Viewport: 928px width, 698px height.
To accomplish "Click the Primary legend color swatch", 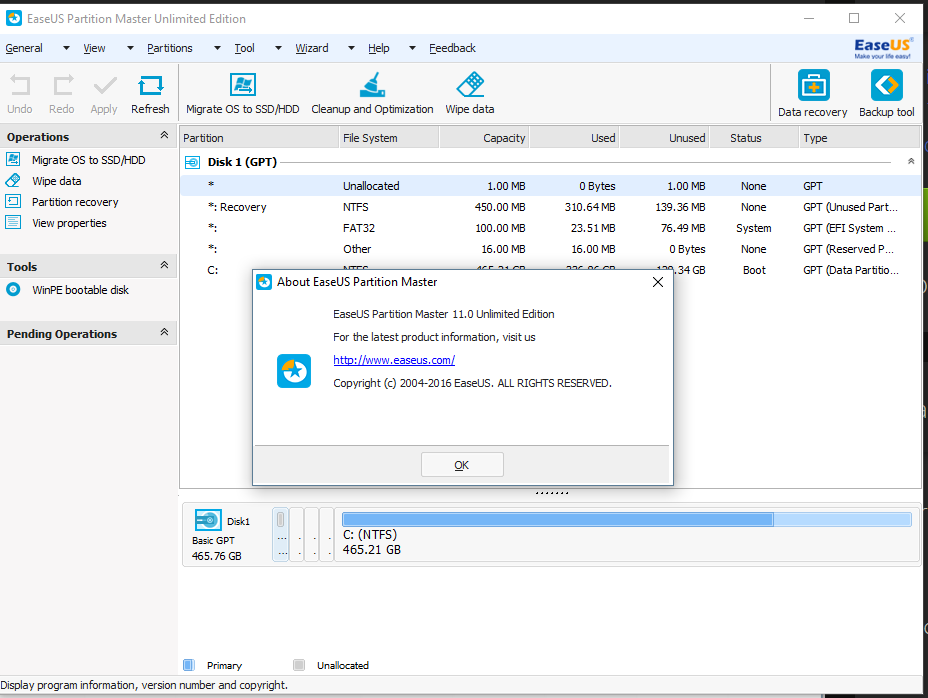I will pyautogui.click(x=189, y=665).
